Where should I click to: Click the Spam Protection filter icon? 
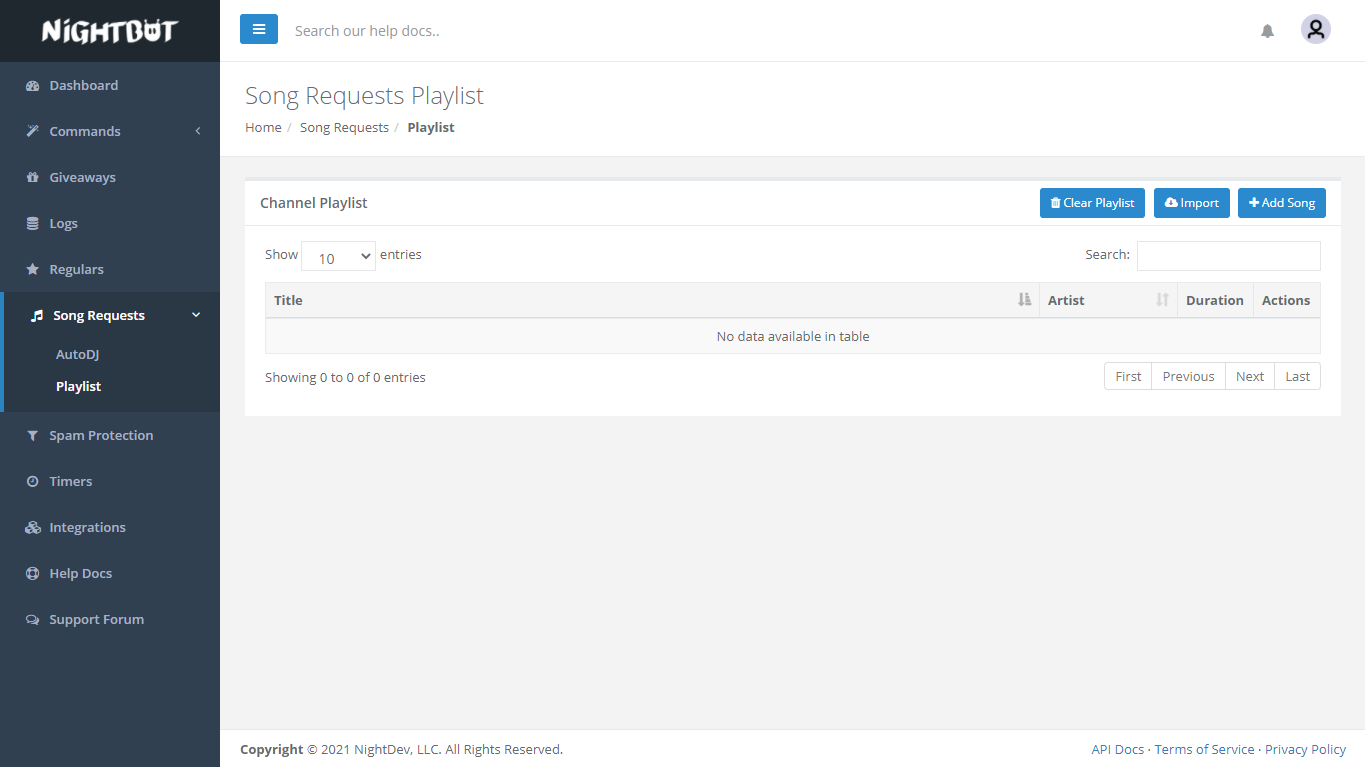(x=32, y=436)
